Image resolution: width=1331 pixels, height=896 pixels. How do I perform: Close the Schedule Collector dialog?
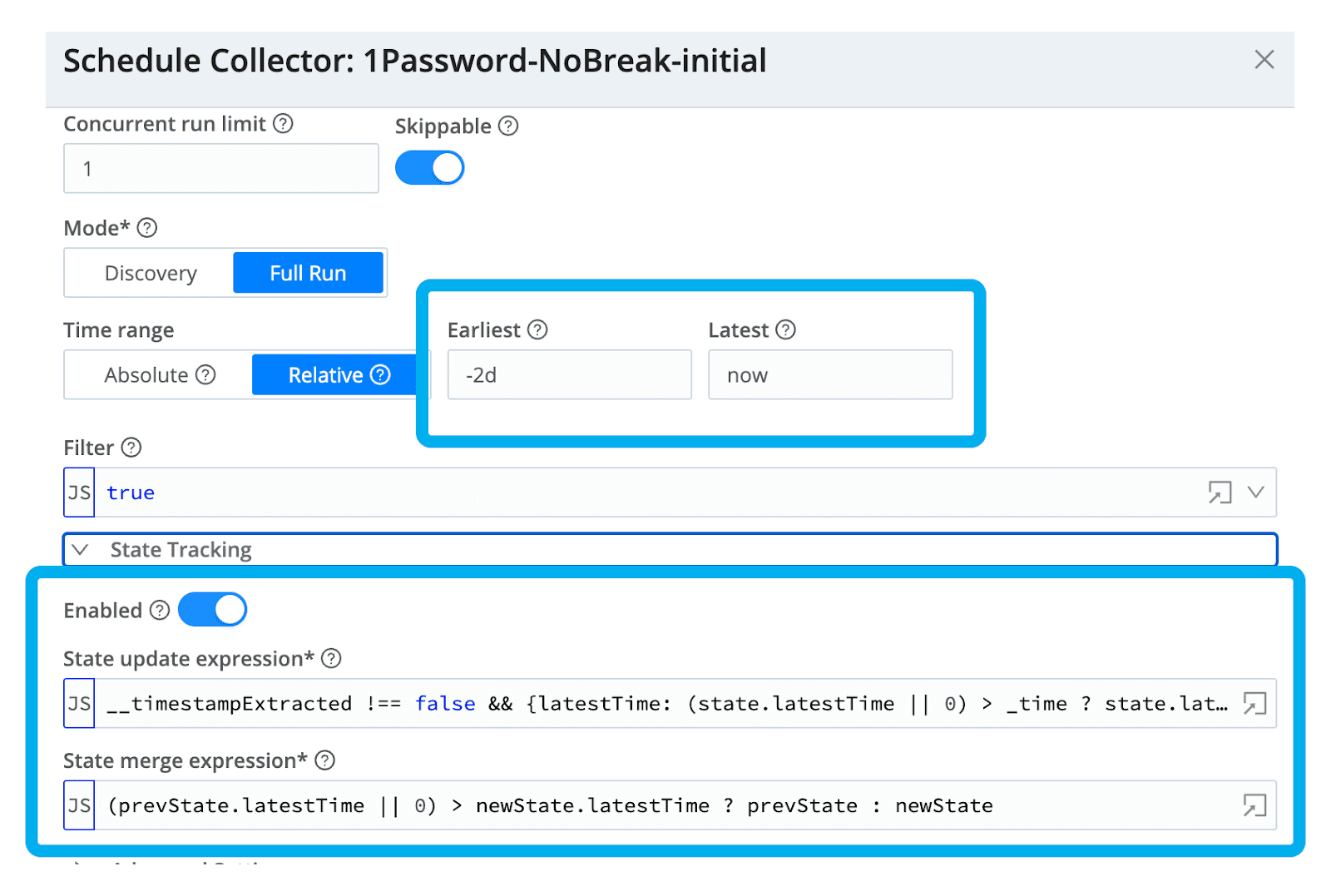1264,60
